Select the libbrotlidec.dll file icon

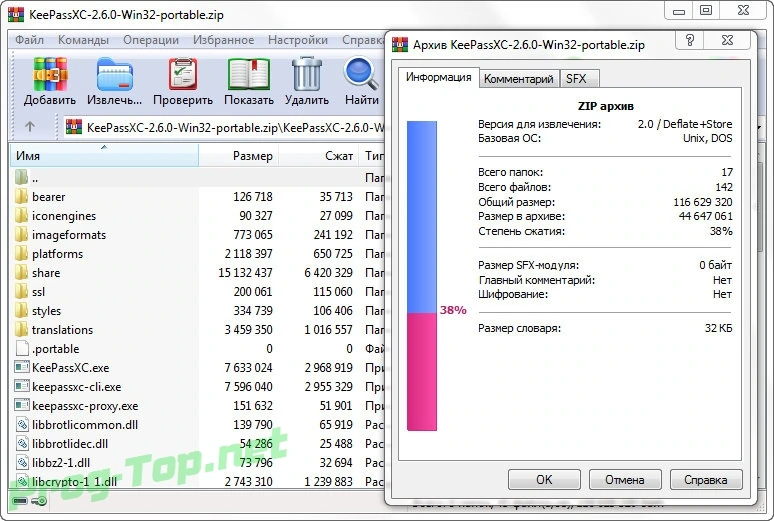[x=22, y=443]
